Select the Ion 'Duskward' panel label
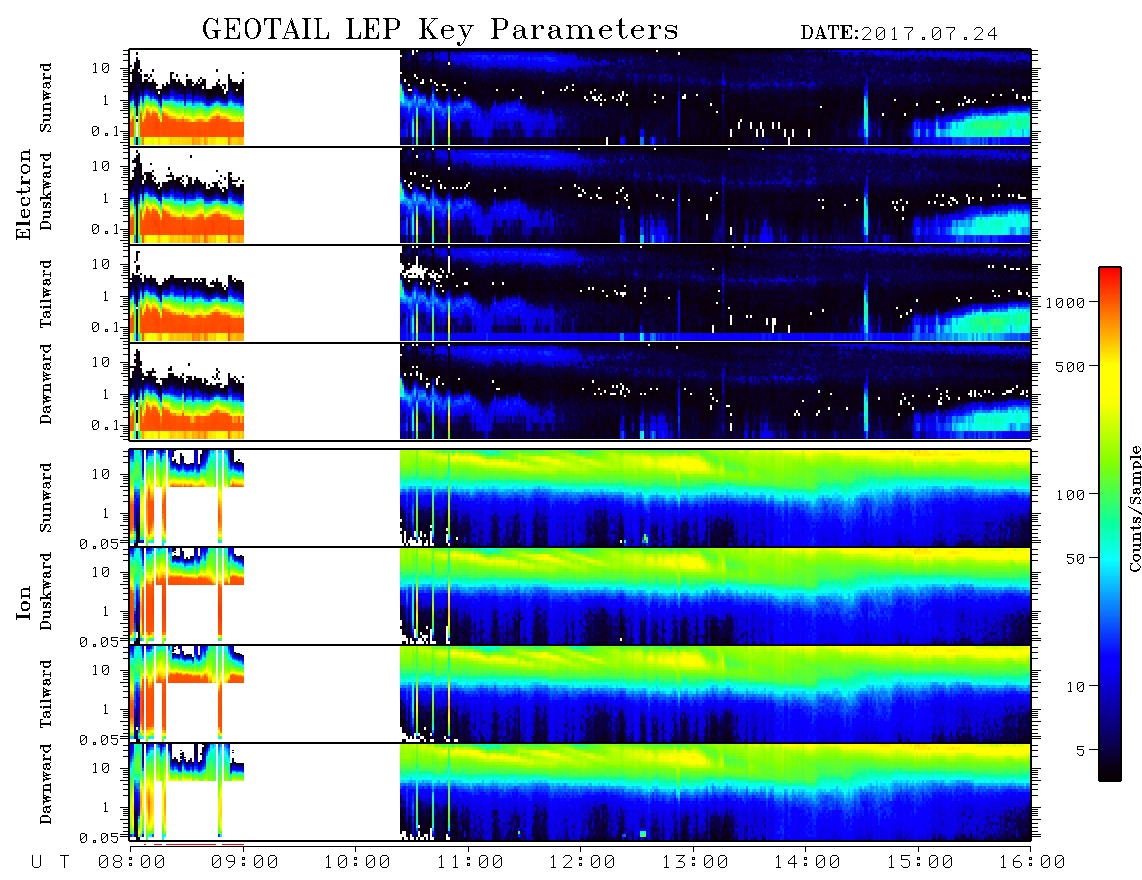This screenshot has height=880, width=1142. (x=46, y=592)
